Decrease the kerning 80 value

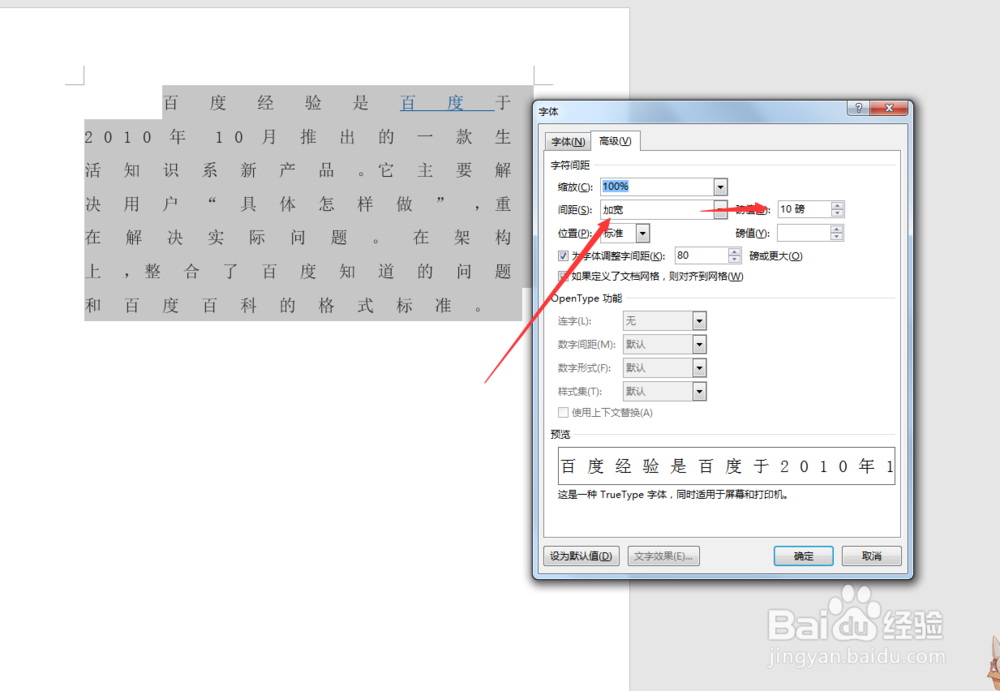click(735, 260)
